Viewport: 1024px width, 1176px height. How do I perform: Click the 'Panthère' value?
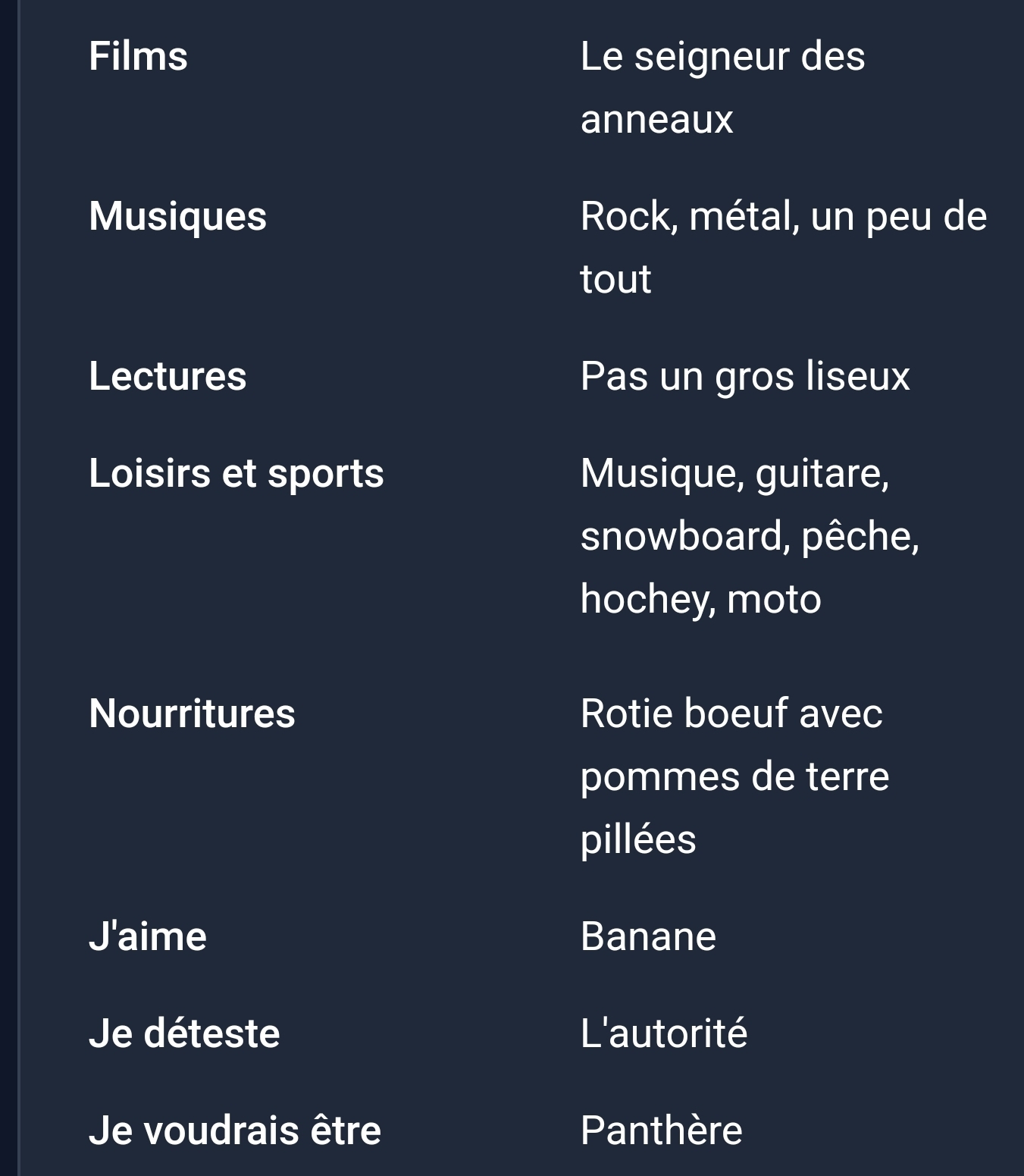pos(661,1131)
